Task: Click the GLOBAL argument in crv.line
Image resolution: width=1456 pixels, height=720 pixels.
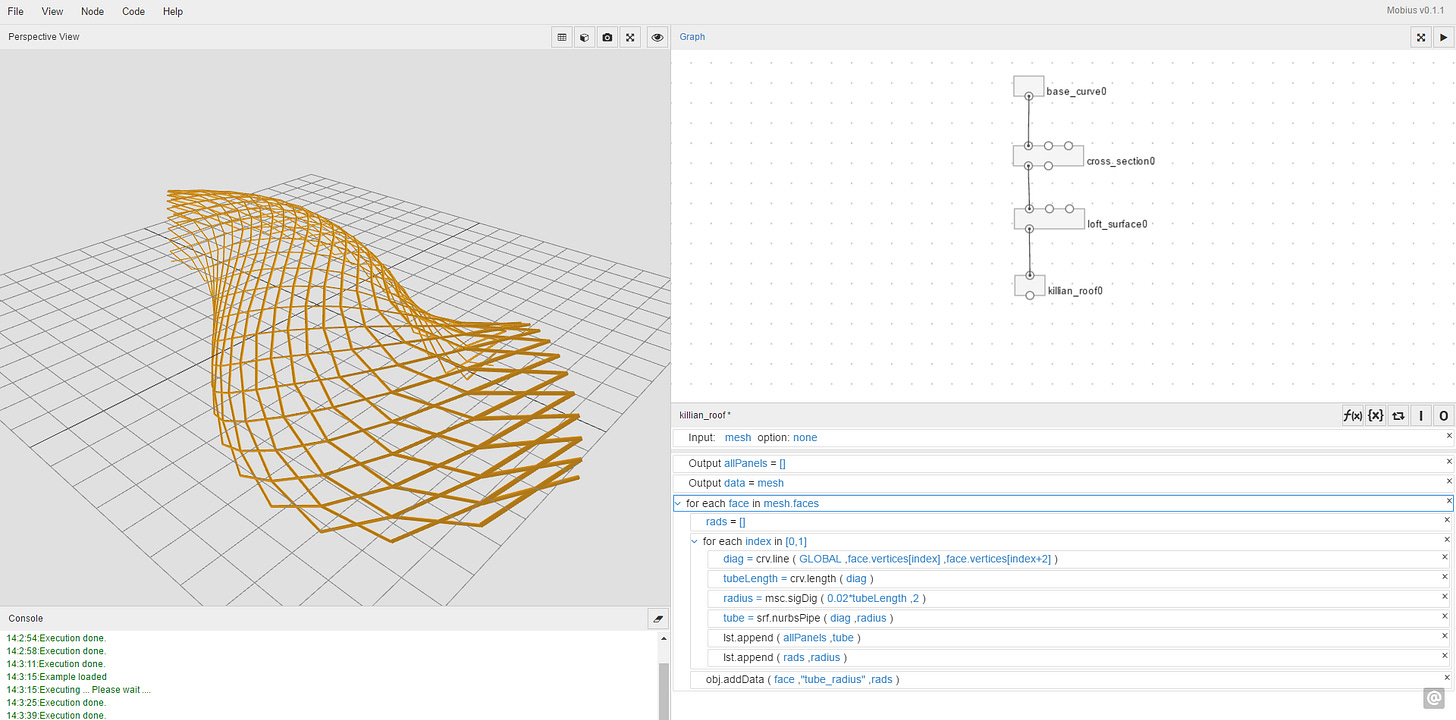Action: [x=821, y=560]
